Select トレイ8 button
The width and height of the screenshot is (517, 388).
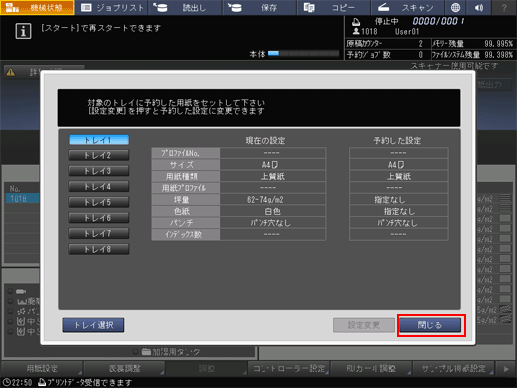pyautogui.click(x=99, y=249)
